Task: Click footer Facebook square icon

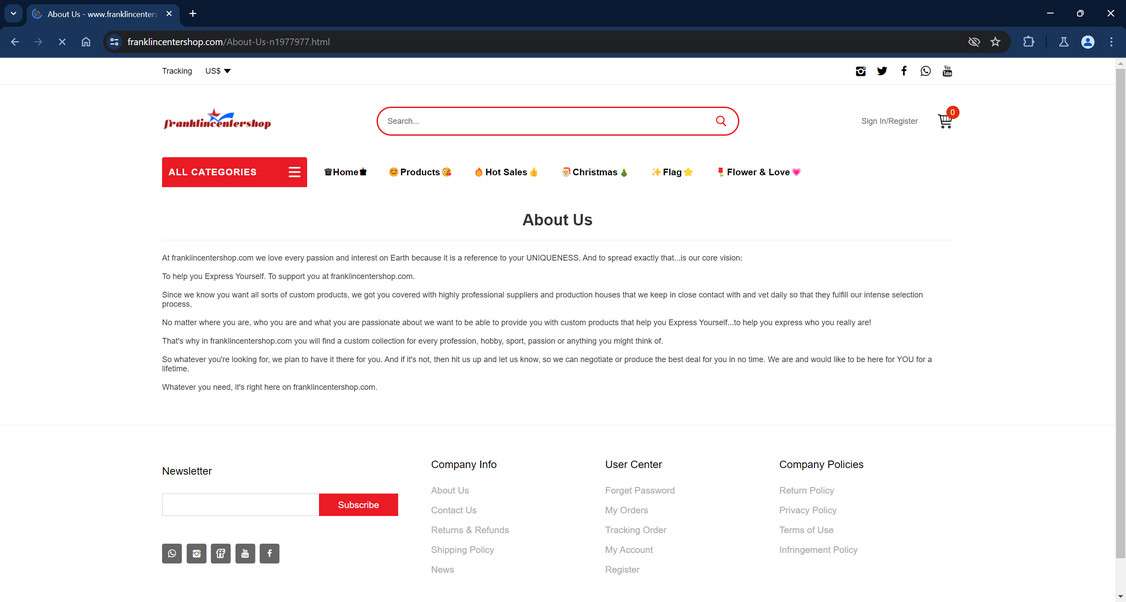Action: pos(269,553)
